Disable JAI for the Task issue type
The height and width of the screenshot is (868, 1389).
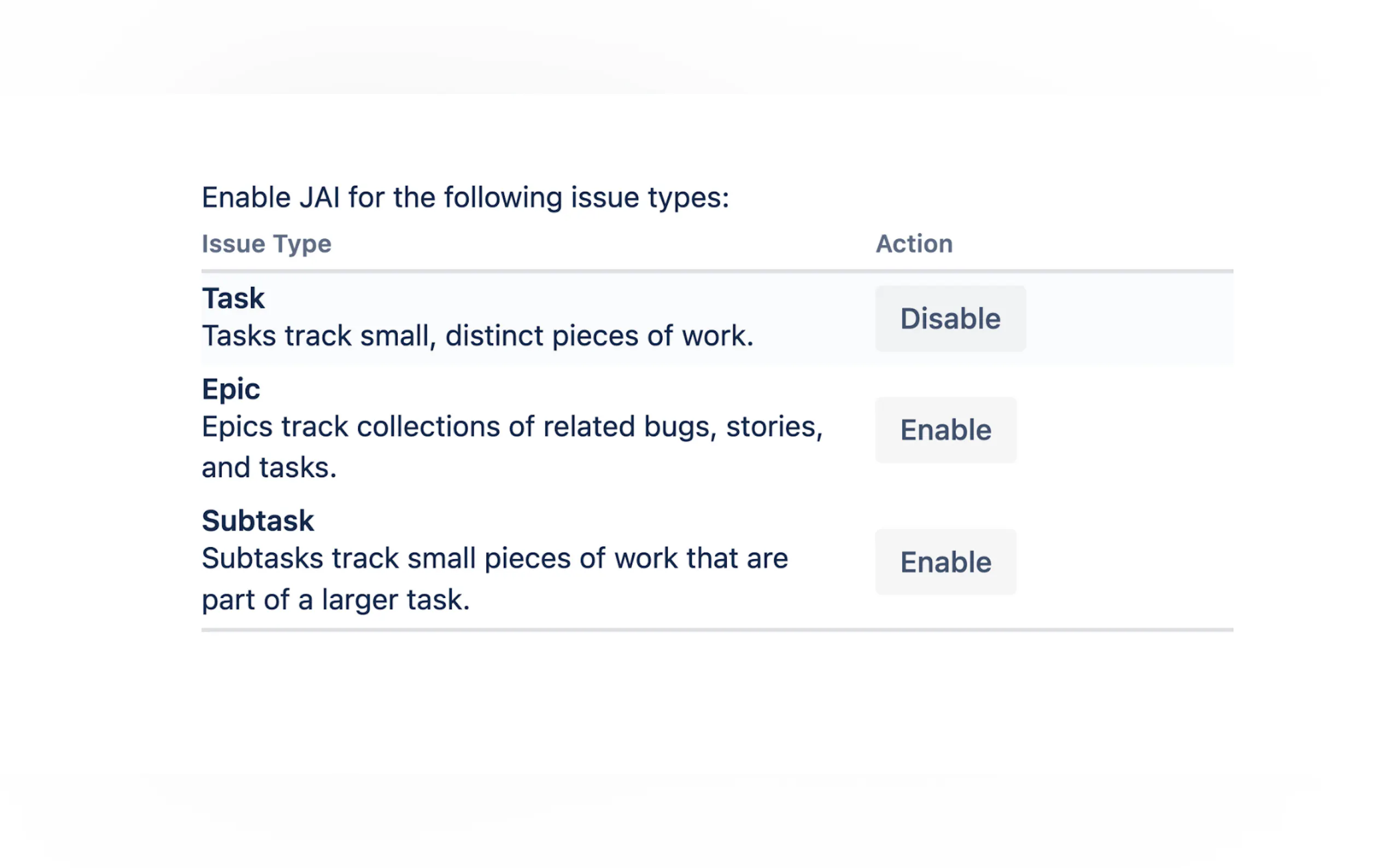pos(950,319)
